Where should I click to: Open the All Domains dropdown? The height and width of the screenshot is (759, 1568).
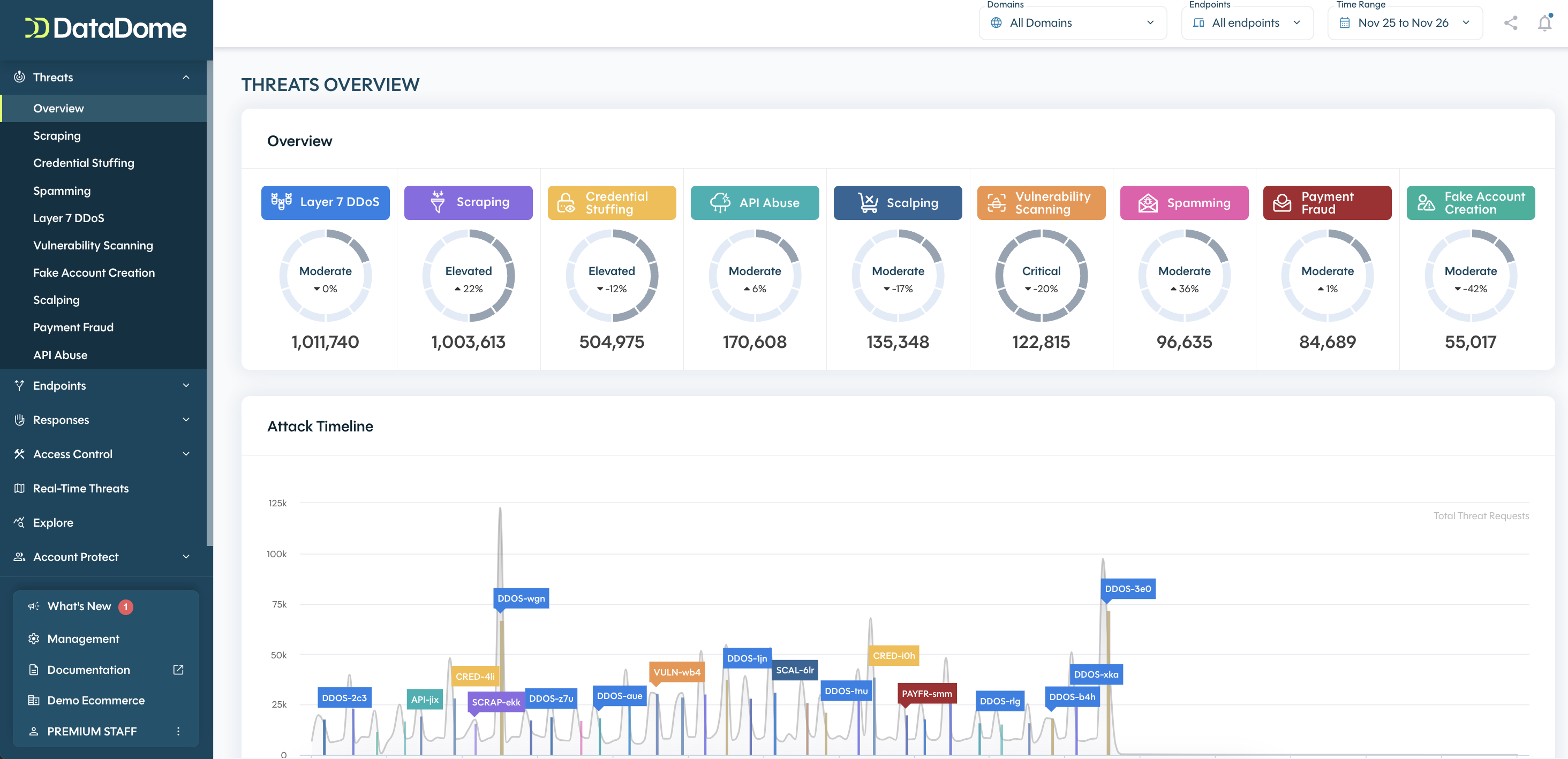click(1073, 22)
